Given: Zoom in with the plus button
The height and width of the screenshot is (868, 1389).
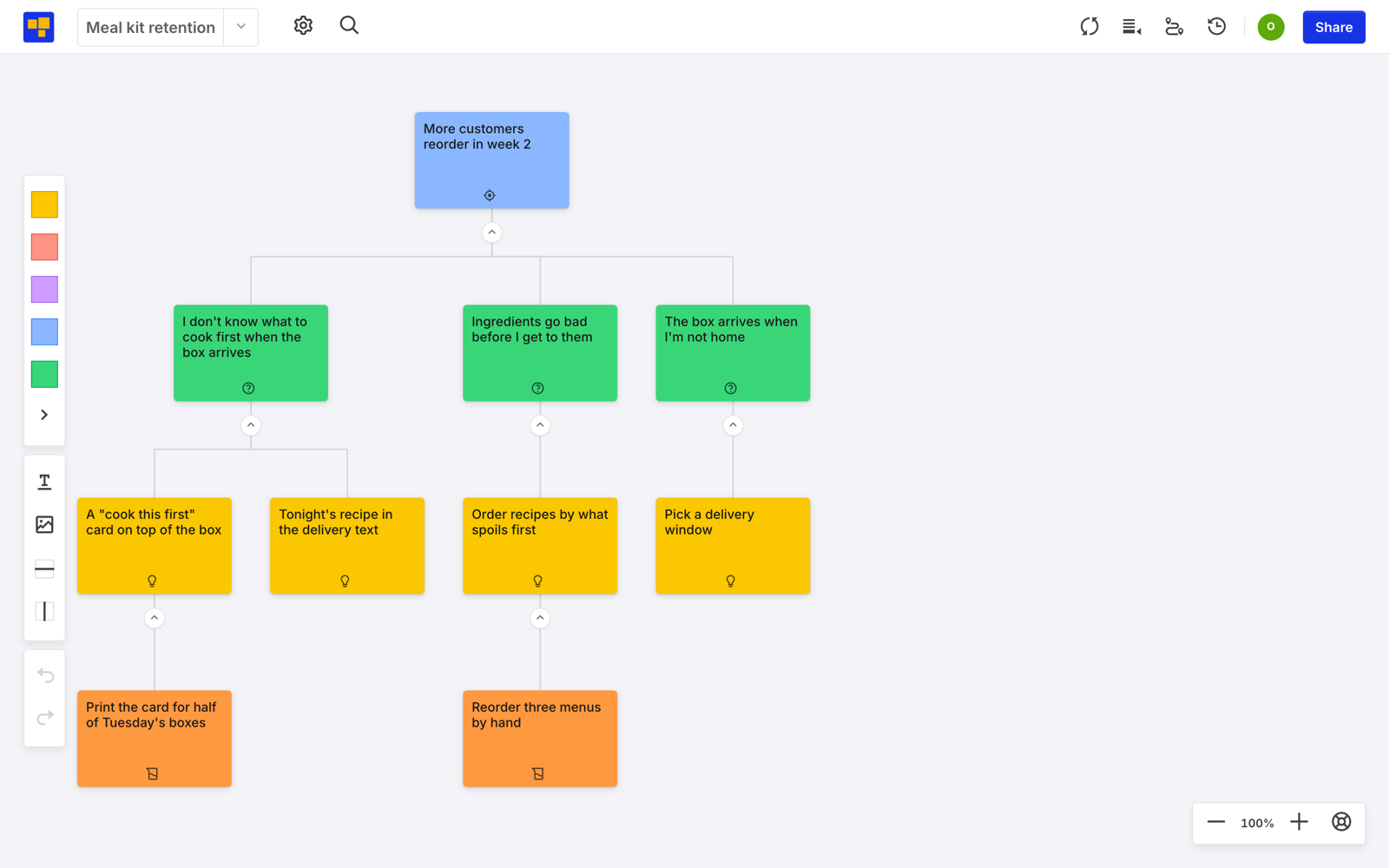Looking at the screenshot, I should [x=1299, y=822].
